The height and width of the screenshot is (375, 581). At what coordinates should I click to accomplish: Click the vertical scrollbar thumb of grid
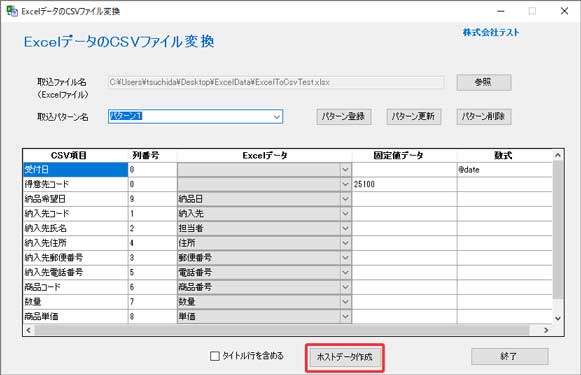point(558,230)
